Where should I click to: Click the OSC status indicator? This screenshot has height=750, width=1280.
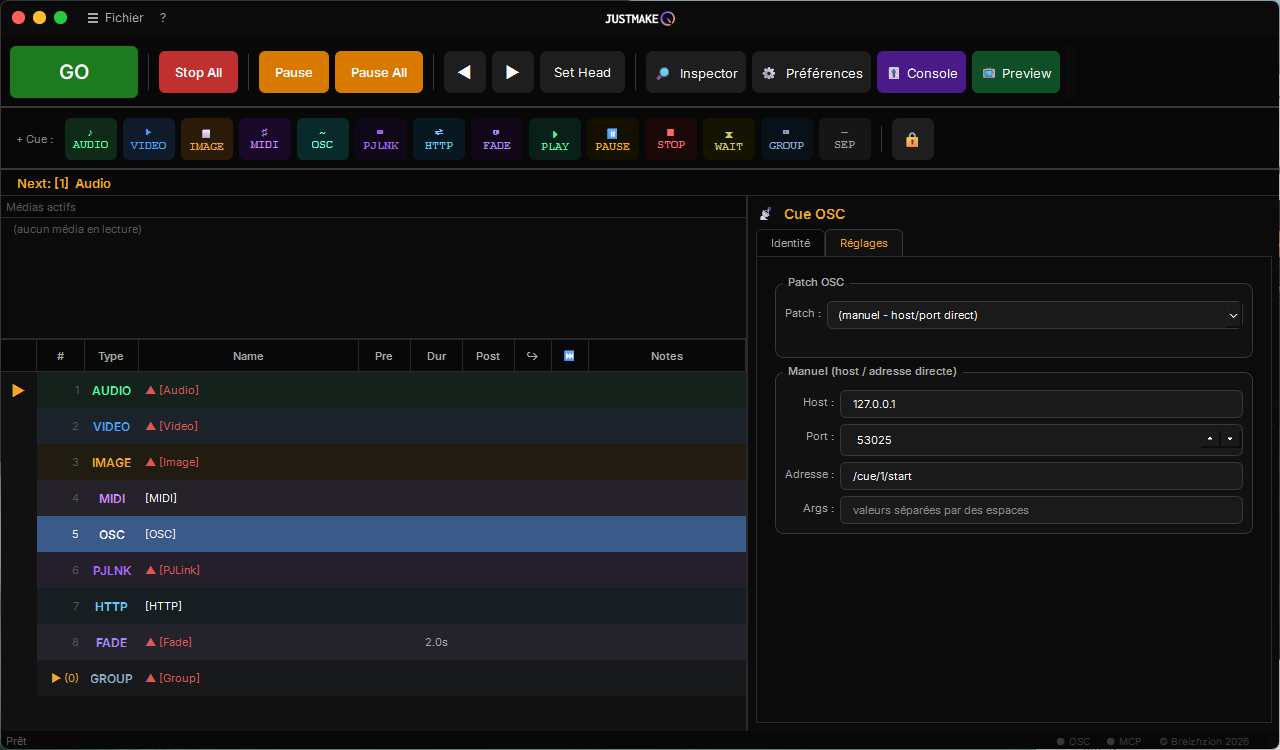click(x=1074, y=741)
